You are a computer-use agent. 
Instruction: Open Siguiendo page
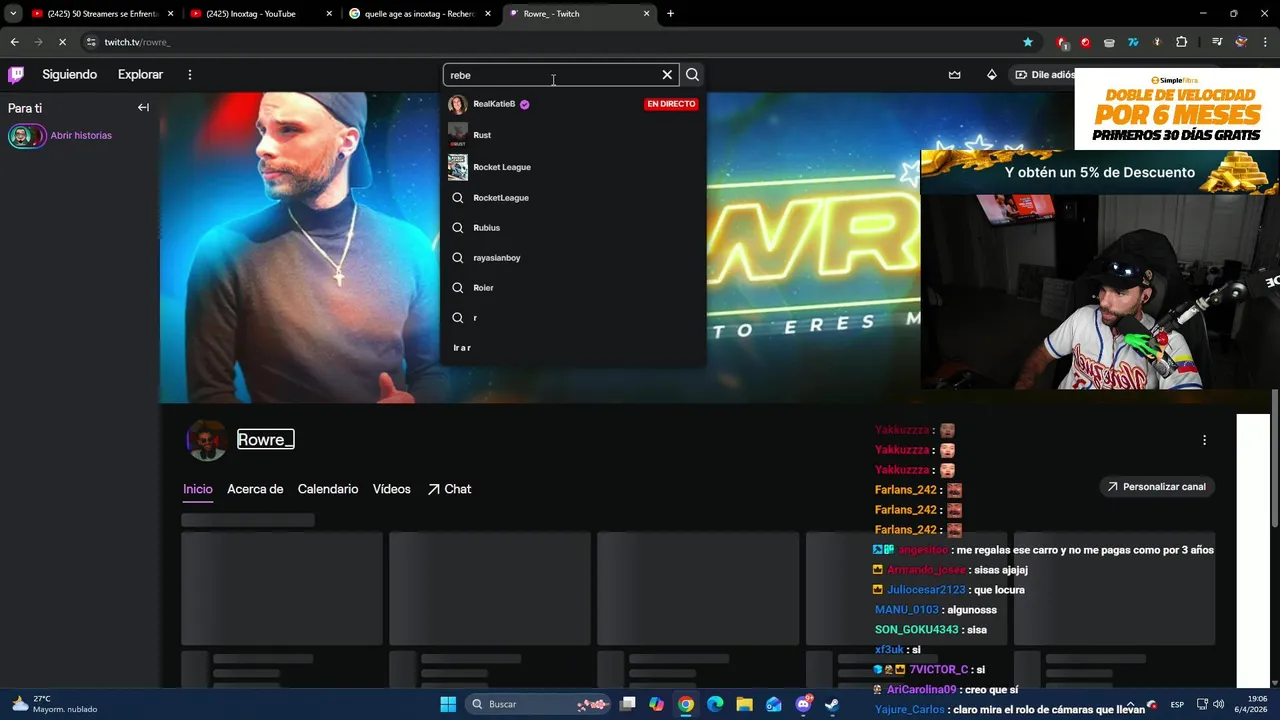(x=70, y=75)
